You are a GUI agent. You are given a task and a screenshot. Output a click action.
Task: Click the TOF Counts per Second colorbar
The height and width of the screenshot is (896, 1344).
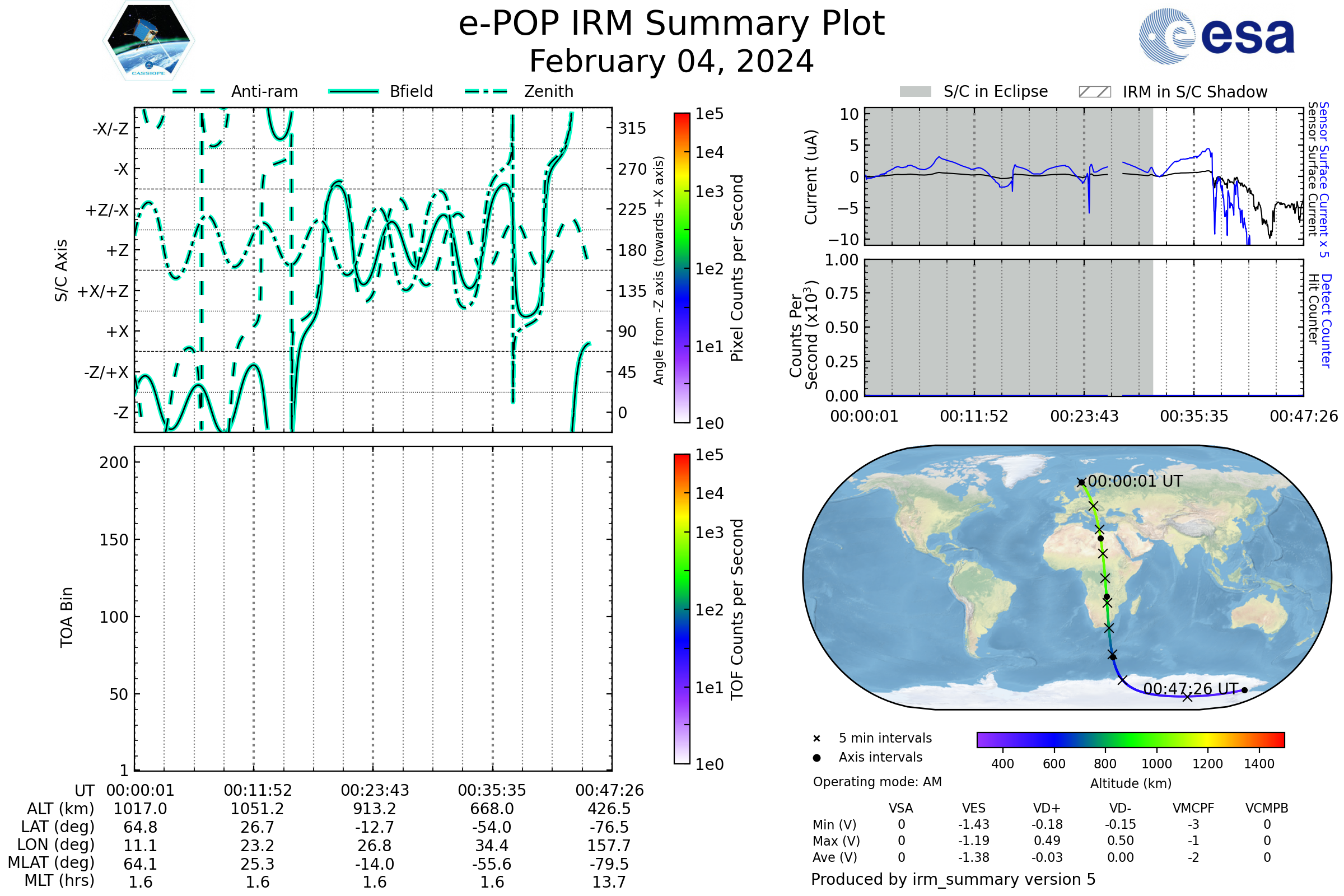coord(682,609)
